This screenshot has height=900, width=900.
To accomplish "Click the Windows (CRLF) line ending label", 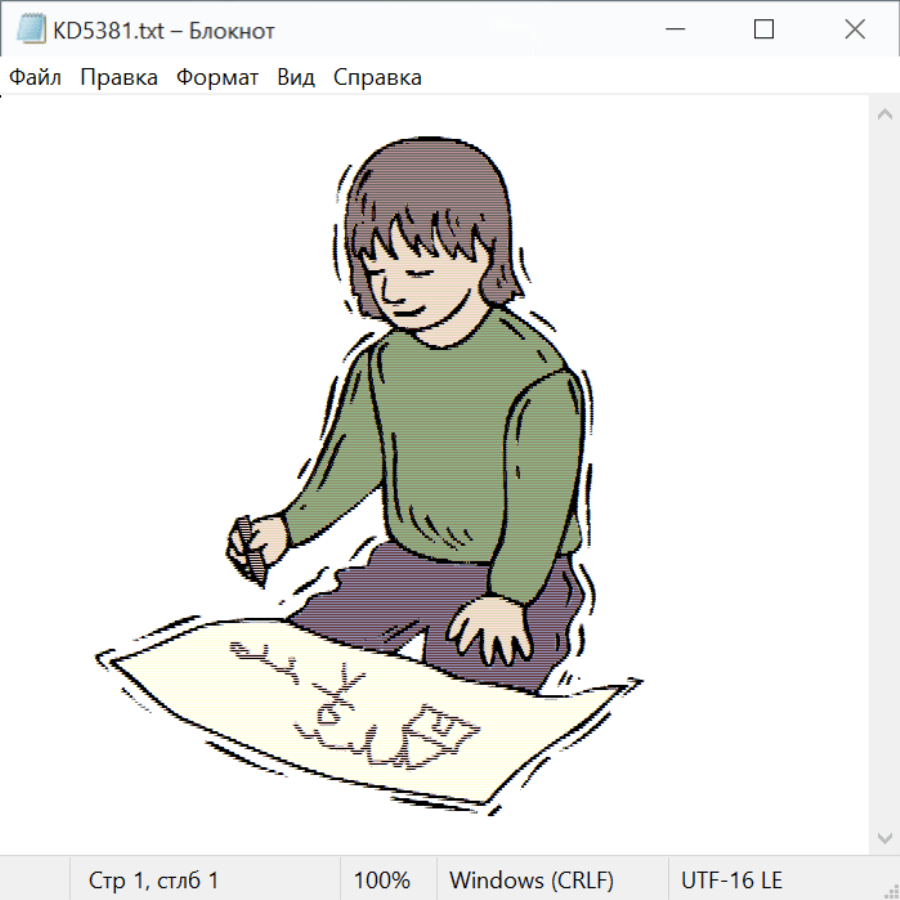I will (532, 880).
